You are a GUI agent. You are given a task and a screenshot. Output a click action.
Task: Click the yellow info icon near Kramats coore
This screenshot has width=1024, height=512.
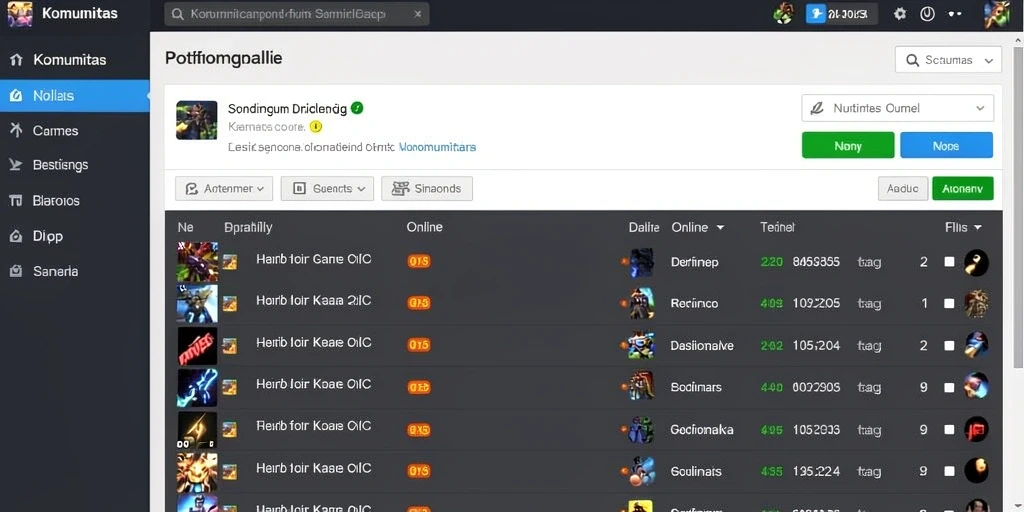(315, 127)
